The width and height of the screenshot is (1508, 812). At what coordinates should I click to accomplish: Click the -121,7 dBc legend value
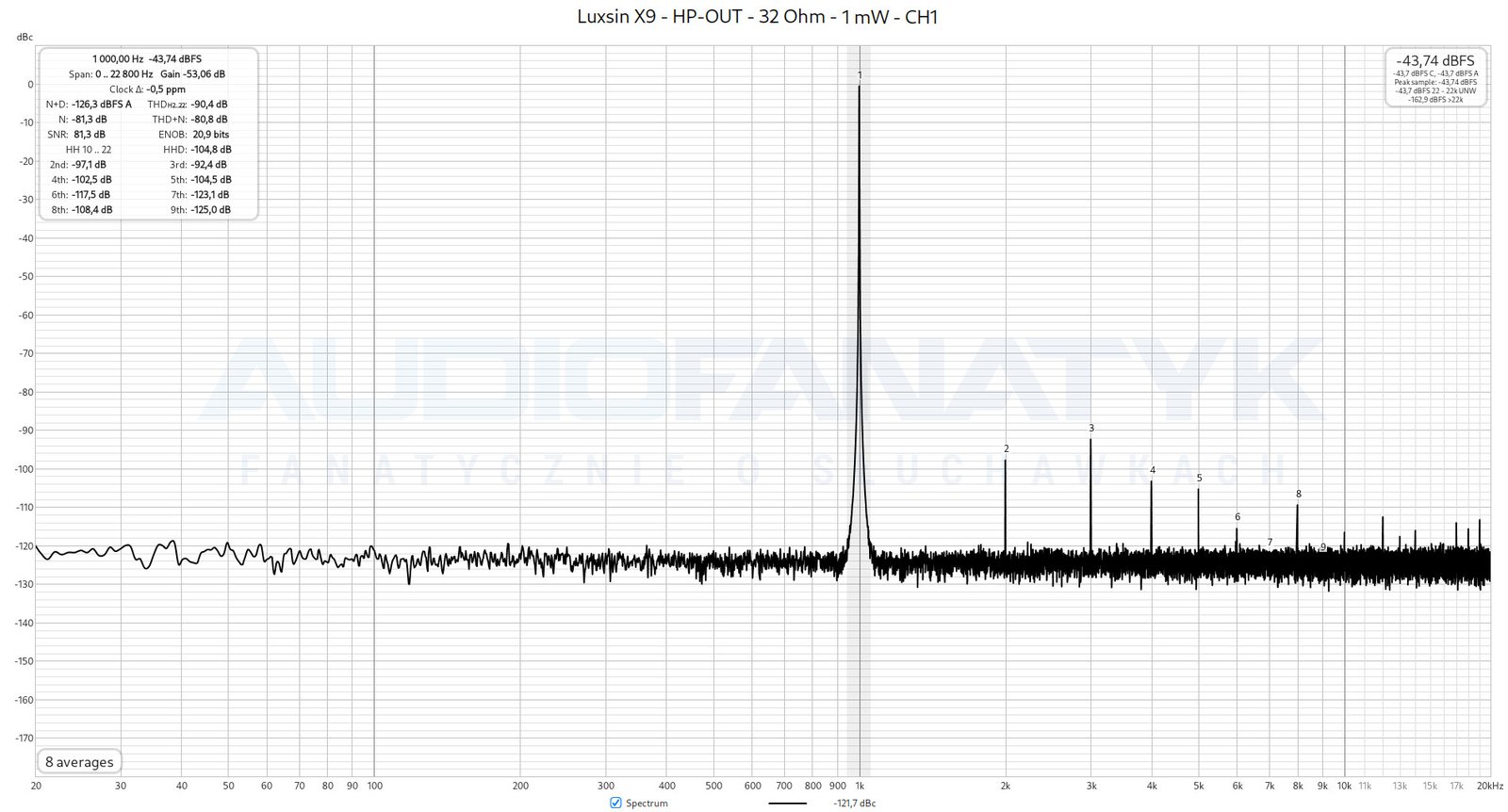(854, 804)
